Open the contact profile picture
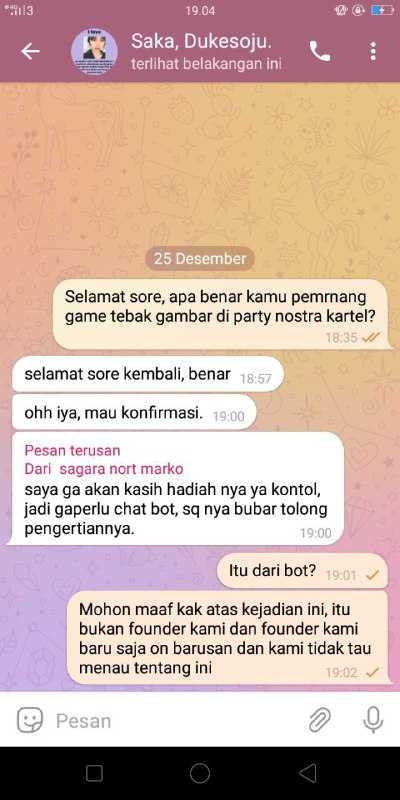Screen dimensions: 400x800 pyautogui.click(x=94, y=52)
